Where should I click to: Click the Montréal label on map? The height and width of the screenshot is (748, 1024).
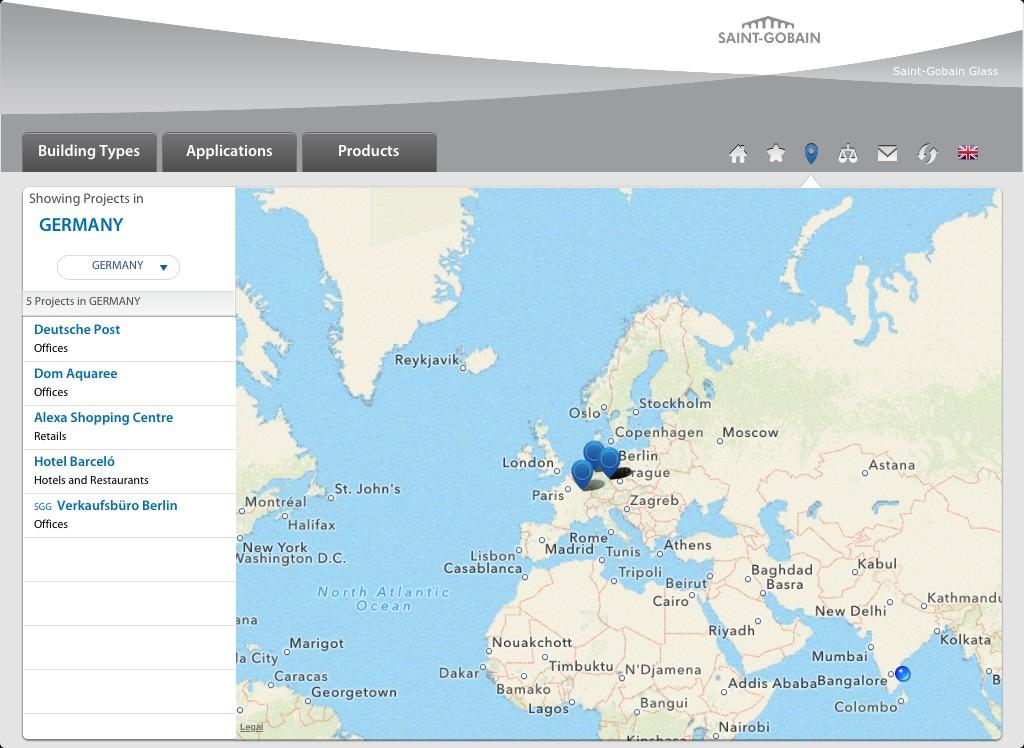(276, 502)
